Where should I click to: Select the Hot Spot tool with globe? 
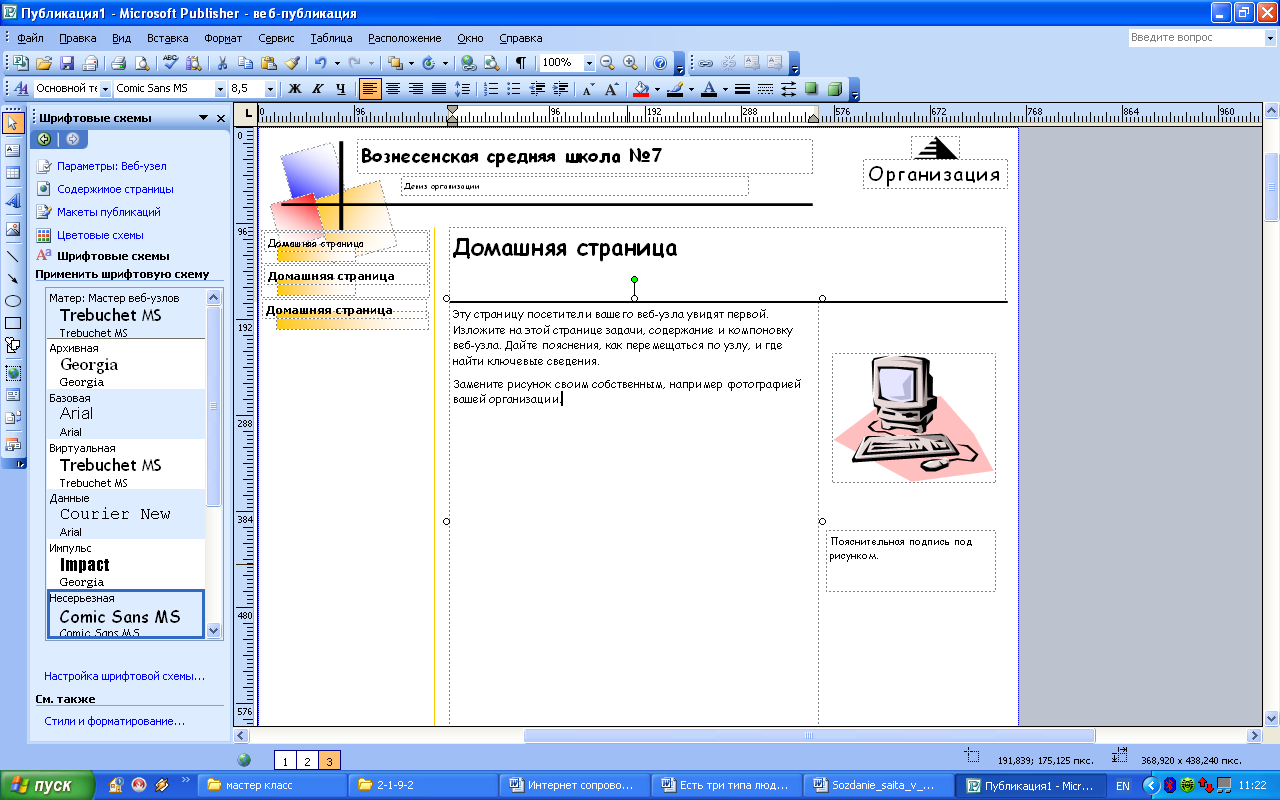click(x=13, y=372)
